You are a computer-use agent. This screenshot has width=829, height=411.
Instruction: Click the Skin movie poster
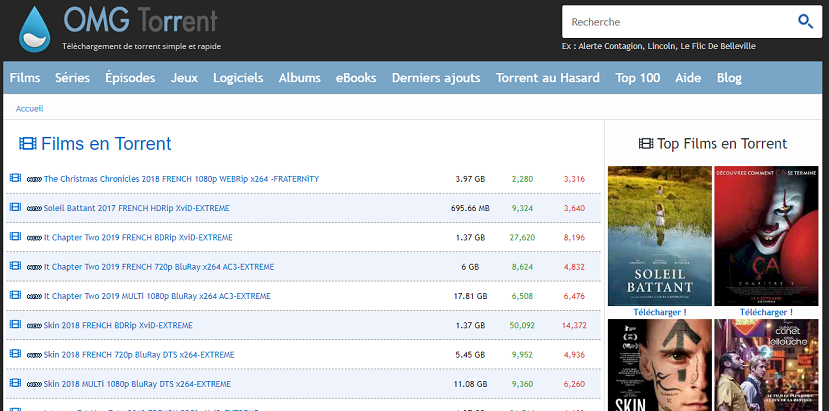[660, 364]
